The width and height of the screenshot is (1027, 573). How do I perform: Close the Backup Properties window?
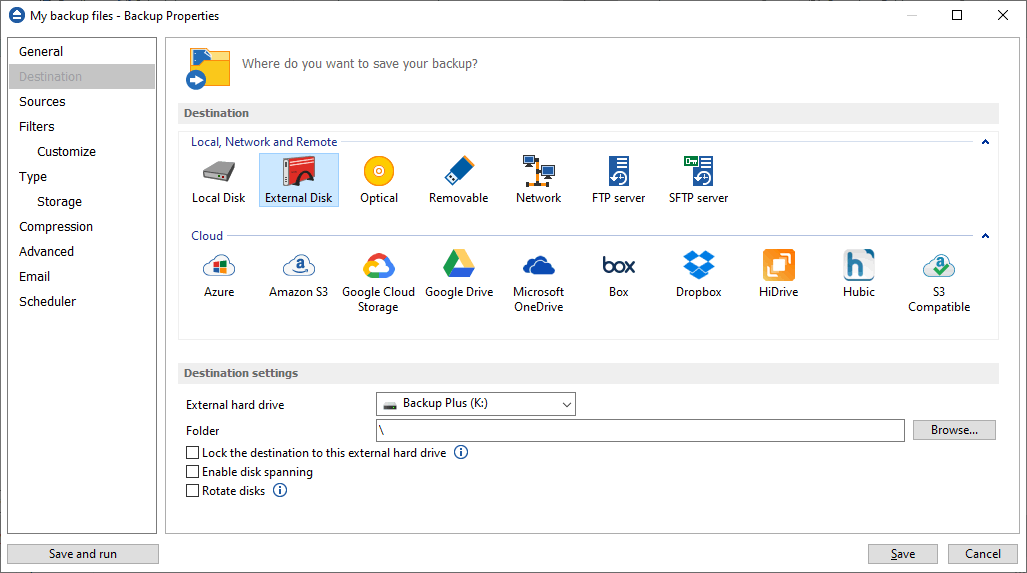pos(1003,15)
